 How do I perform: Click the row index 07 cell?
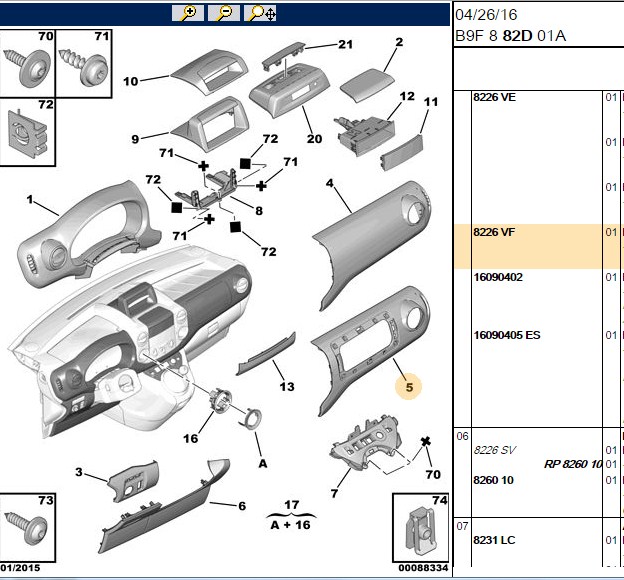pyautogui.click(x=462, y=527)
